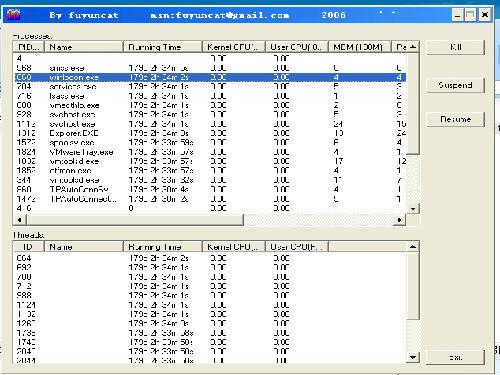Click the threads list scroll up arrow

tap(413, 247)
